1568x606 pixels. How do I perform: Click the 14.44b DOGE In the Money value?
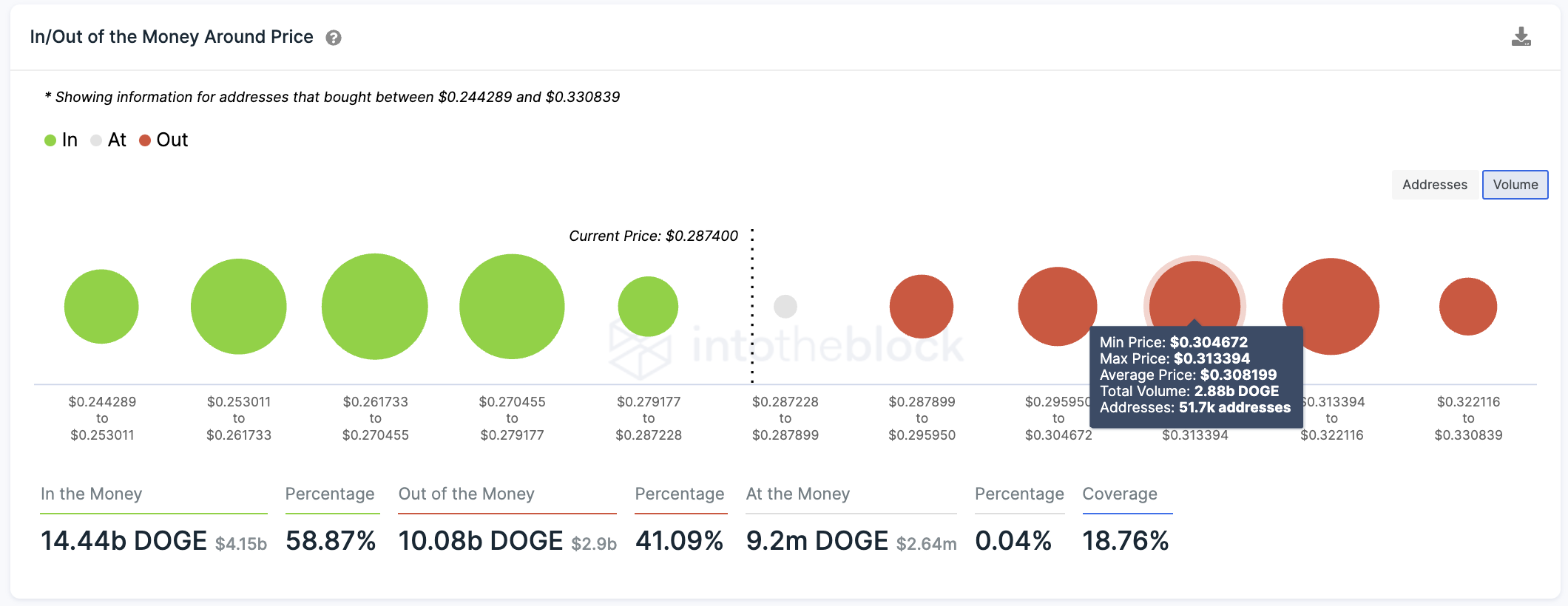[x=124, y=541]
